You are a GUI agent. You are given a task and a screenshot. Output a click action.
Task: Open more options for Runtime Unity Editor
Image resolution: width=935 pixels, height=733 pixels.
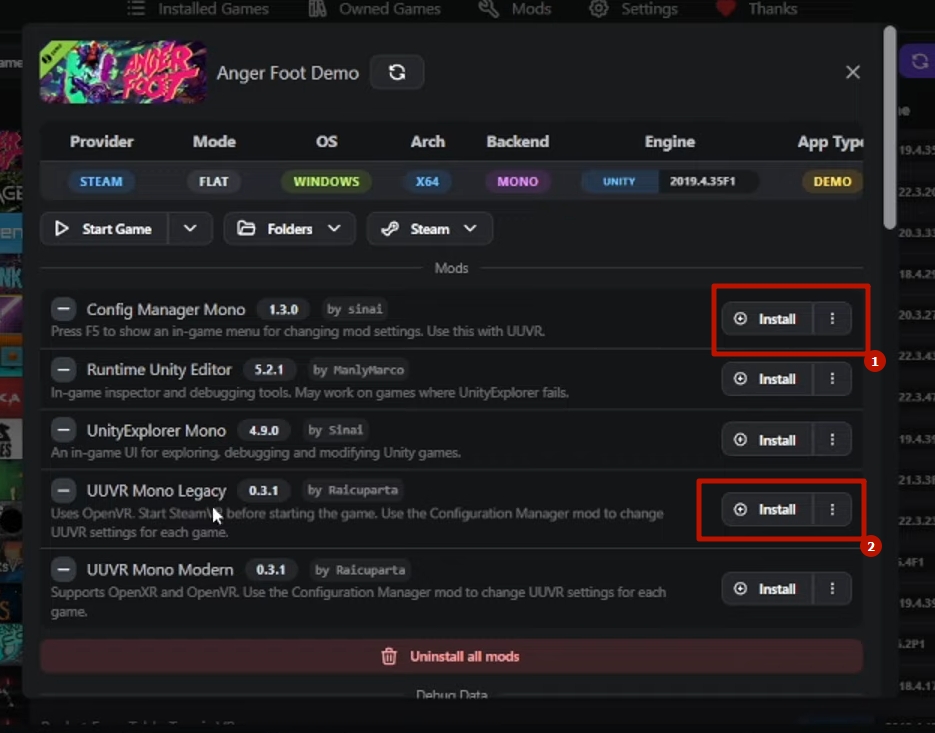tap(832, 379)
